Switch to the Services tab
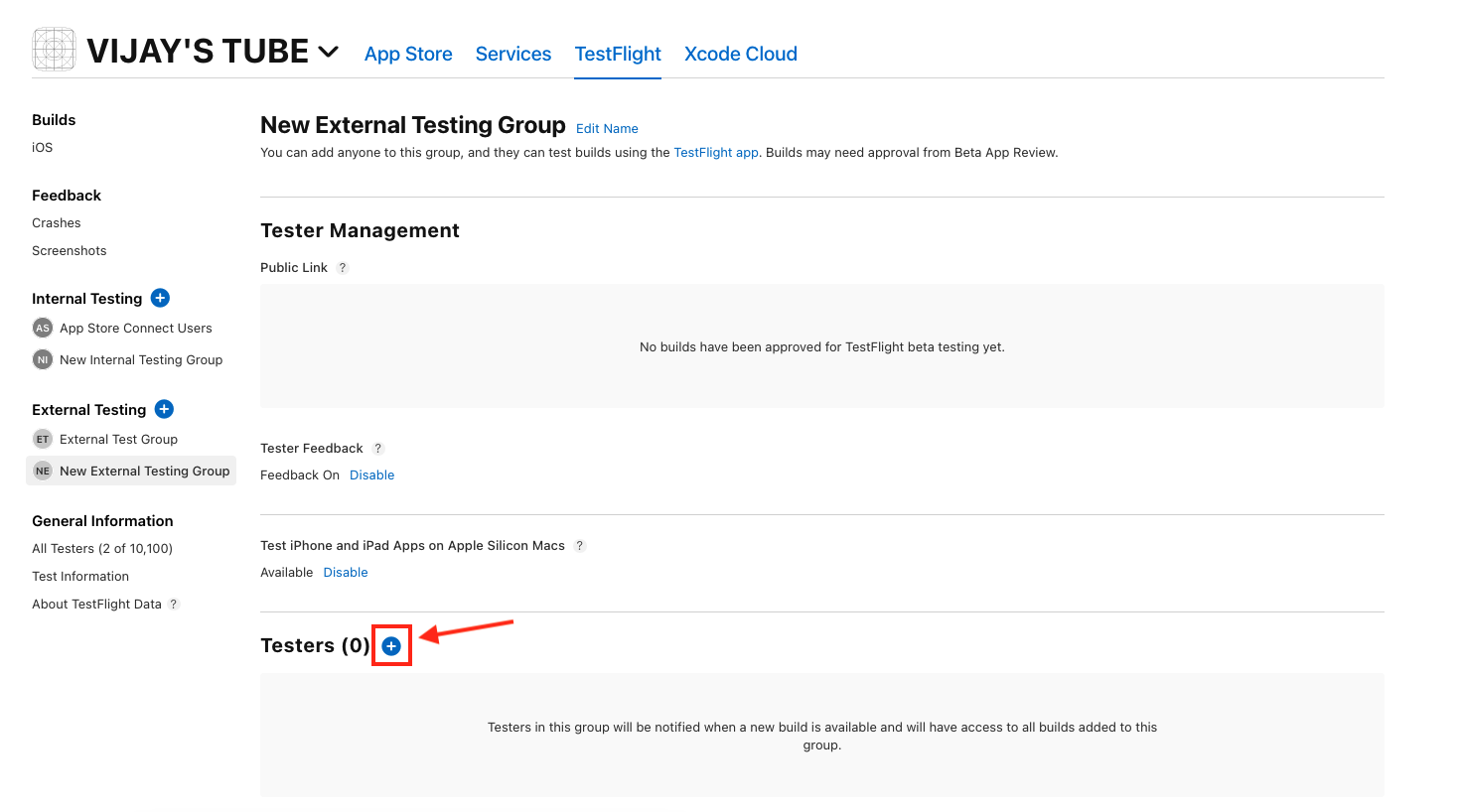 point(513,54)
